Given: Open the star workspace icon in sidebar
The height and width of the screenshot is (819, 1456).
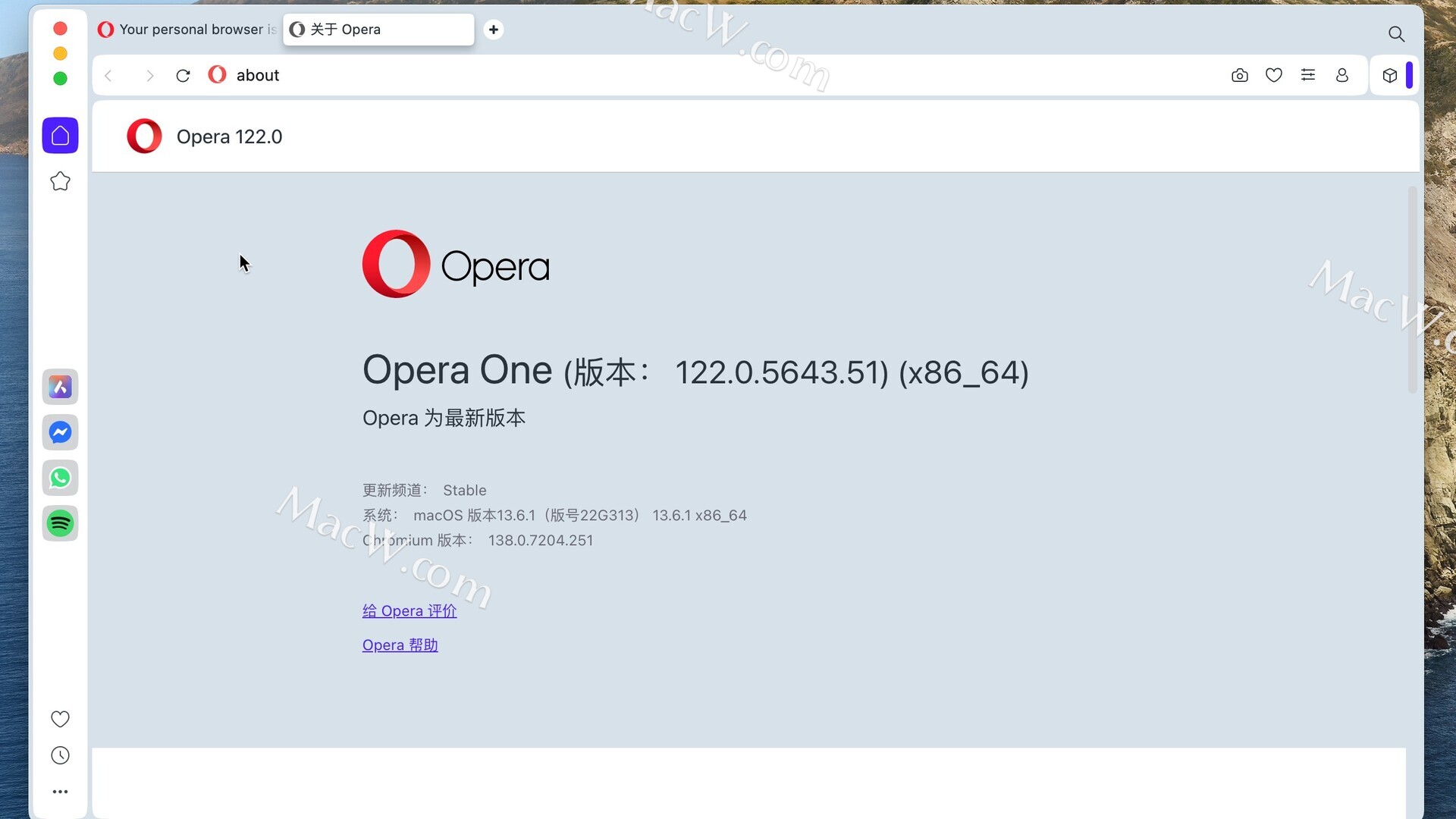Looking at the screenshot, I should click(x=60, y=181).
